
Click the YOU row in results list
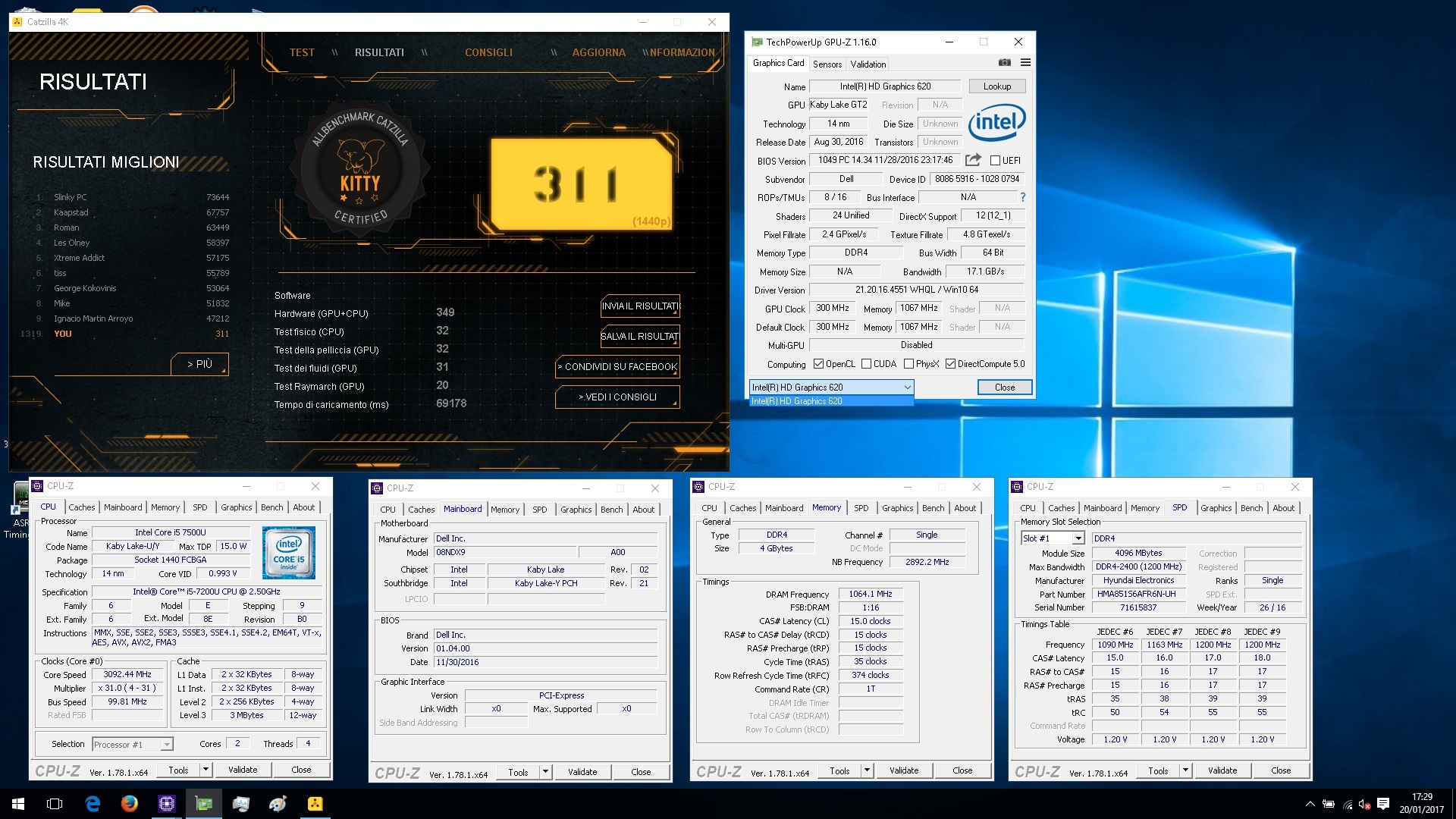(125, 334)
